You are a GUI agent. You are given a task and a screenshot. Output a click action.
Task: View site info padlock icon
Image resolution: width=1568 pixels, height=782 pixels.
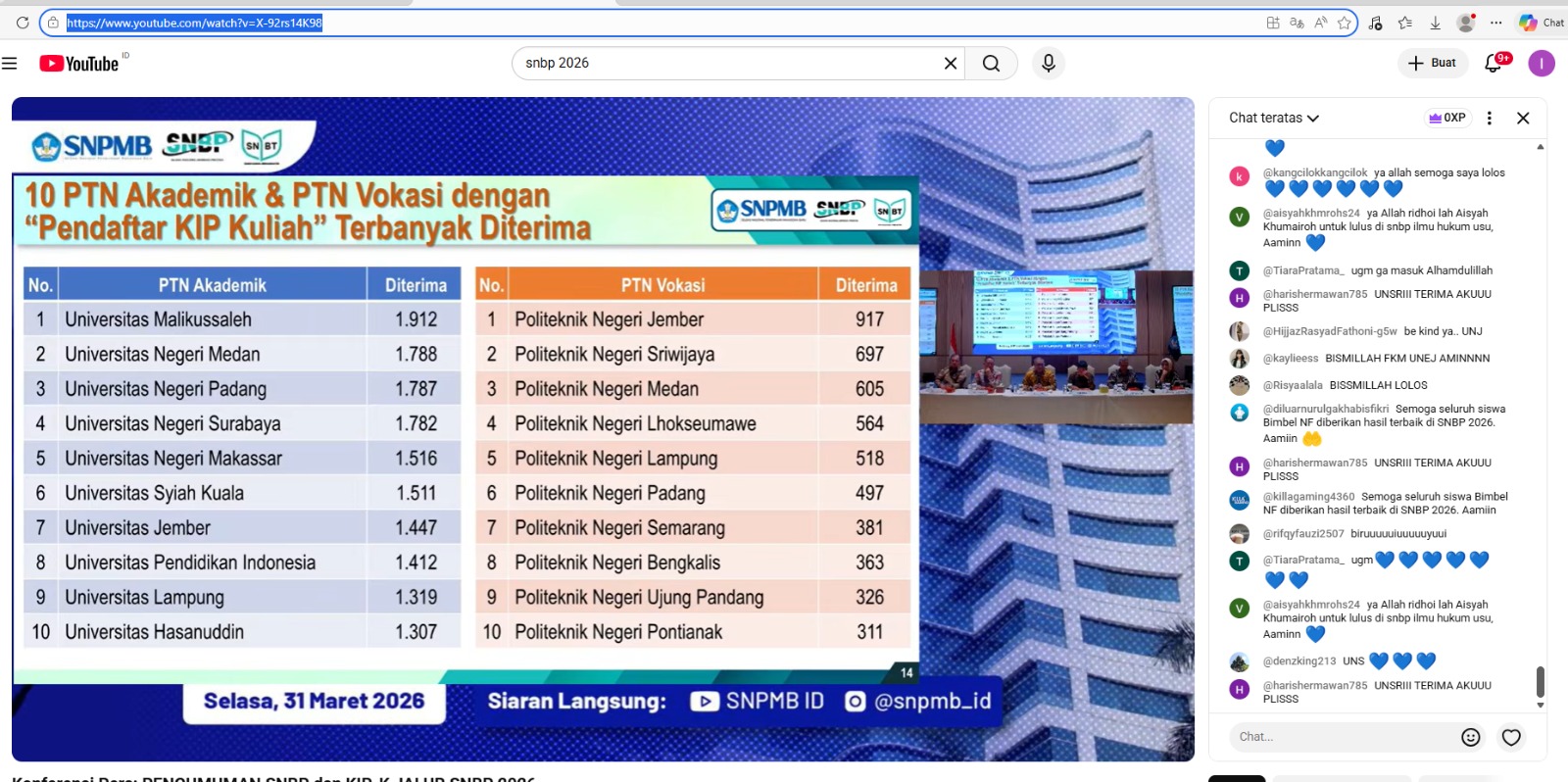click(x=53, y=23)
